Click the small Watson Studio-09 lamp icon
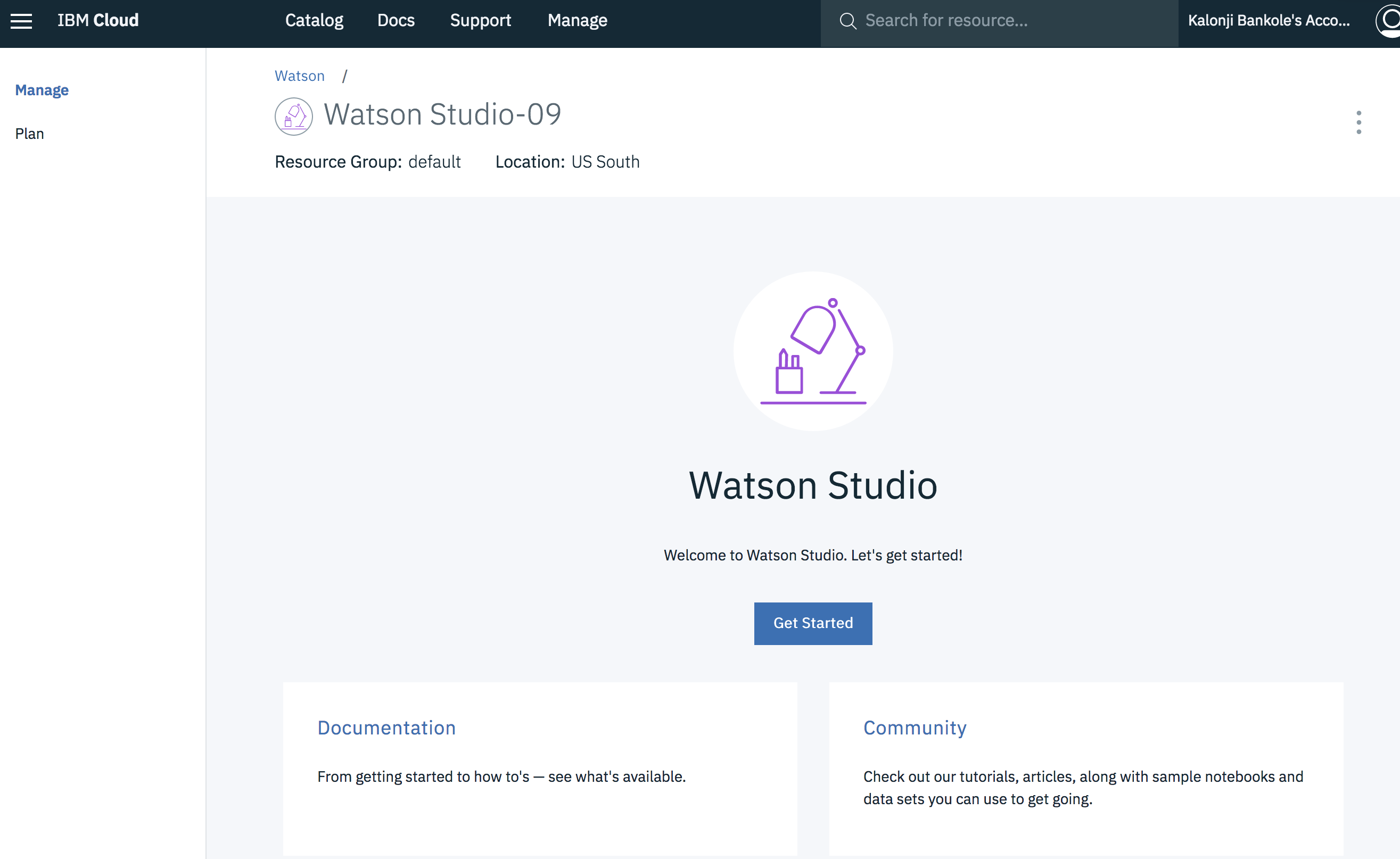This screenshot has height=859, width=1400. click(293, 117)
